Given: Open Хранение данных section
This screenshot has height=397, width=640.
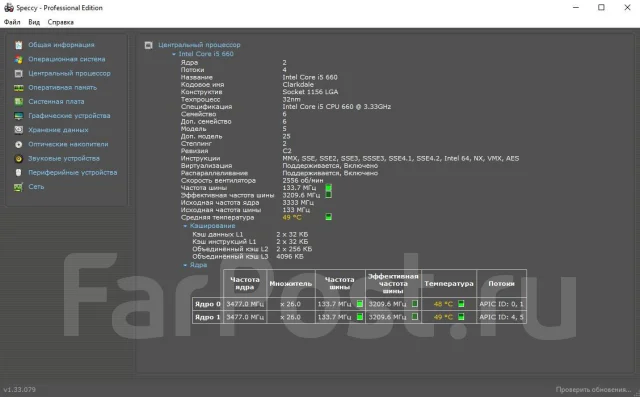Looking at the screenshot, I should (x=58, y=130).
